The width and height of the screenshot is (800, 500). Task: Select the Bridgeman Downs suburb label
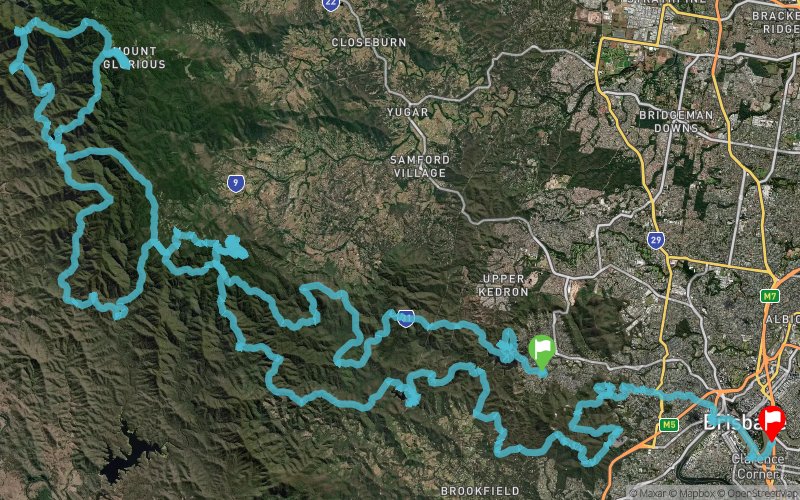tap(676, 121)
